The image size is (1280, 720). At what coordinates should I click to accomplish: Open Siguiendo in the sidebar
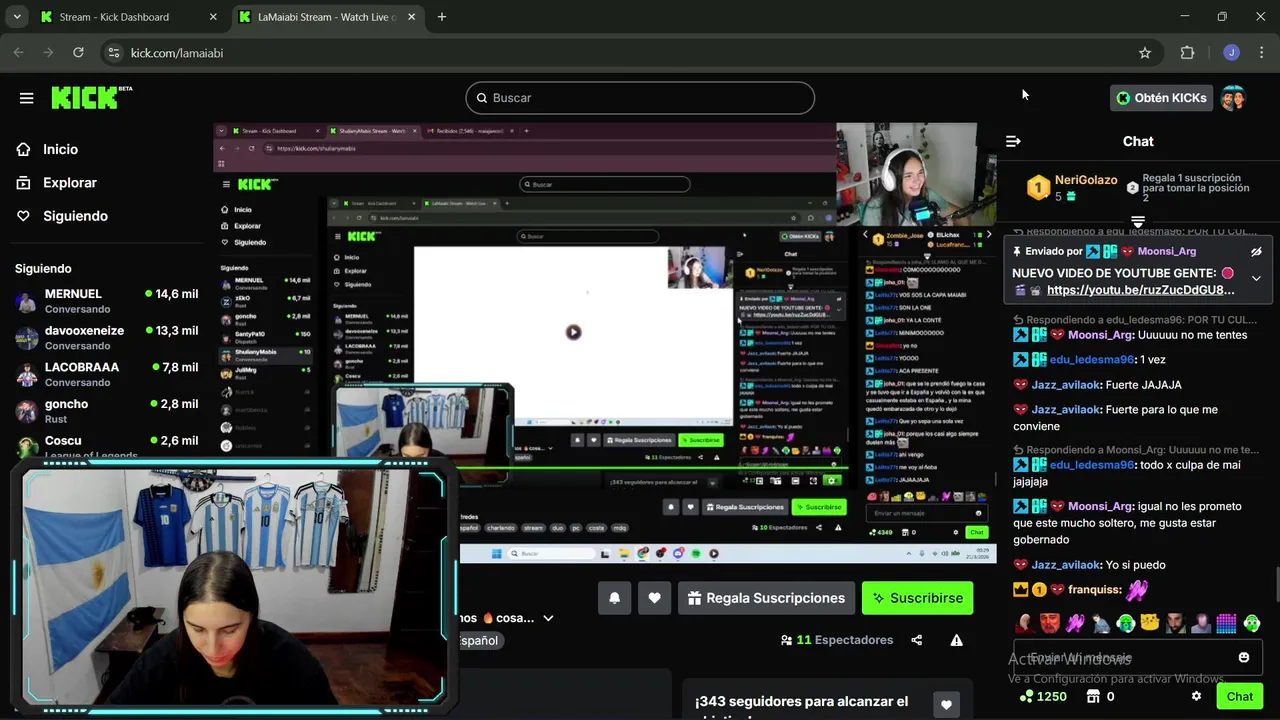click(x=75, y=216)
